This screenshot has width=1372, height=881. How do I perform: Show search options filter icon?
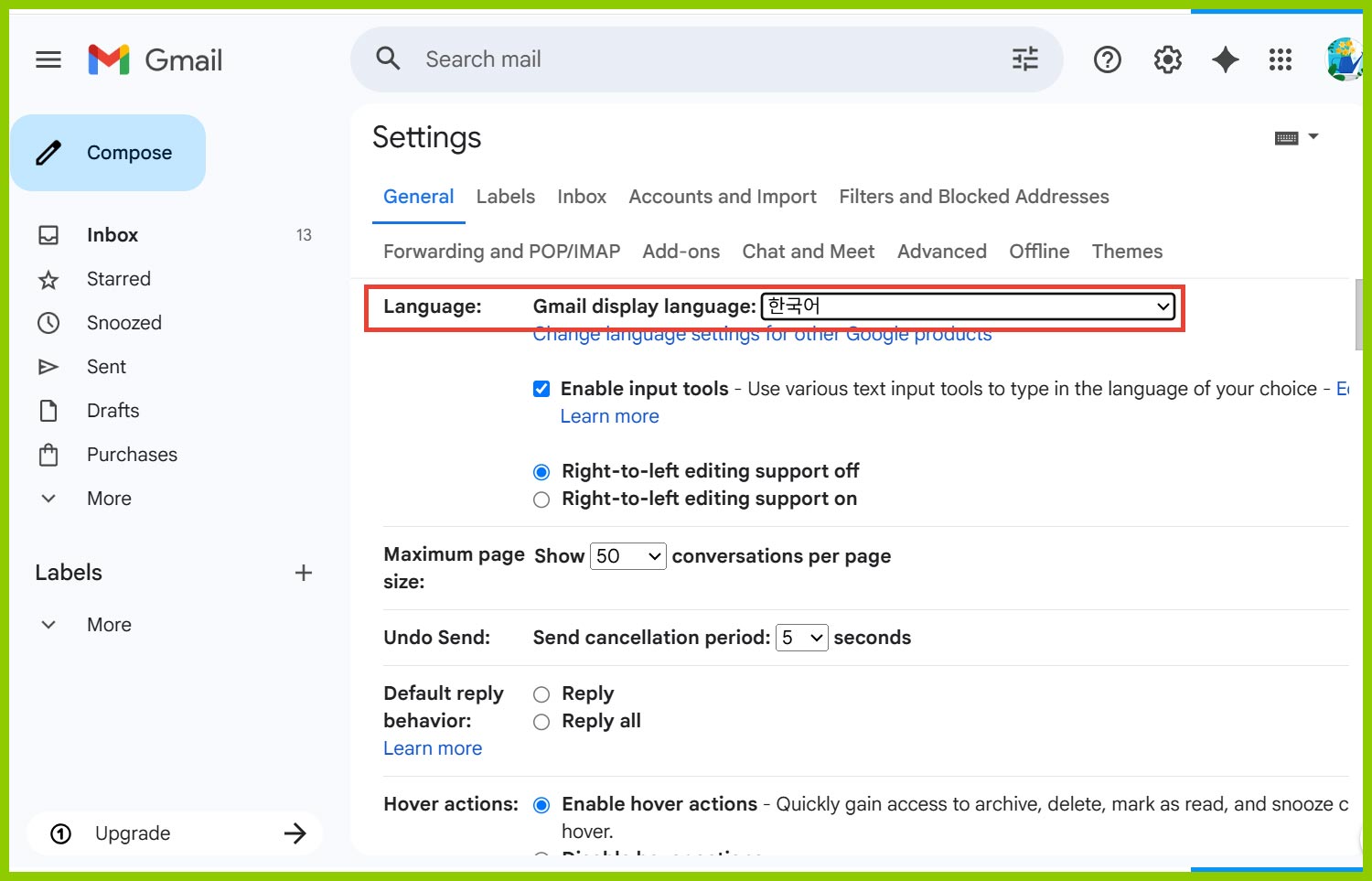1025,59
